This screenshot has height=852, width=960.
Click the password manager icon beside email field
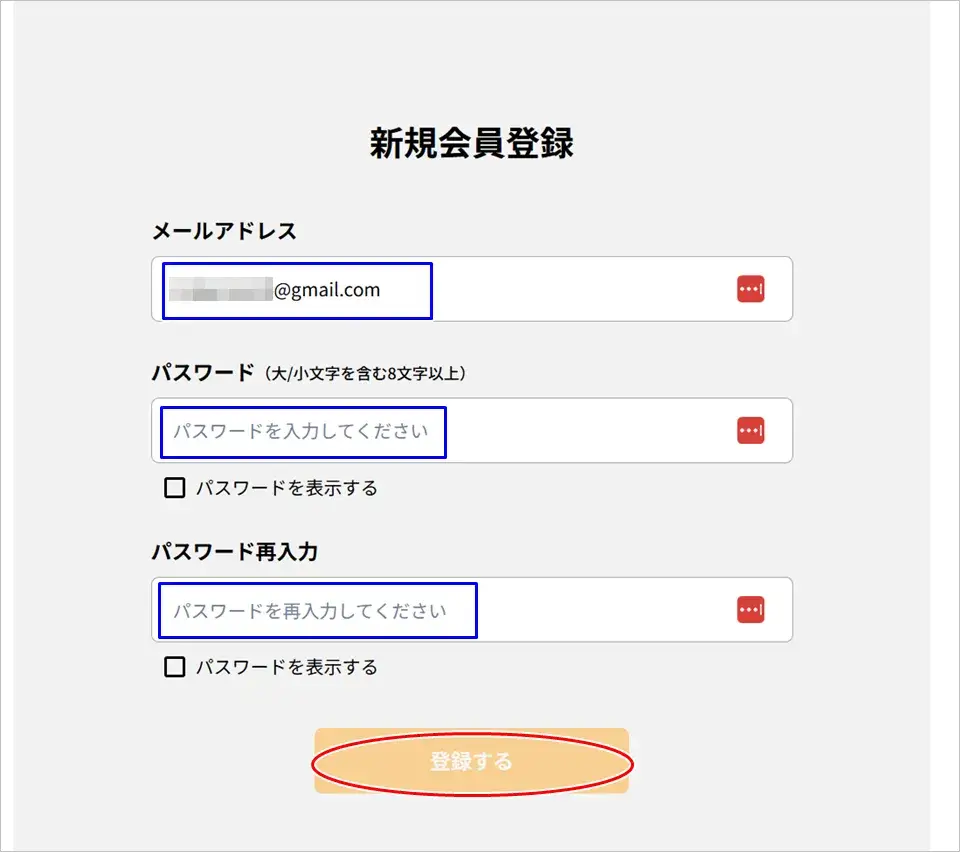click(x=751, y=288)
